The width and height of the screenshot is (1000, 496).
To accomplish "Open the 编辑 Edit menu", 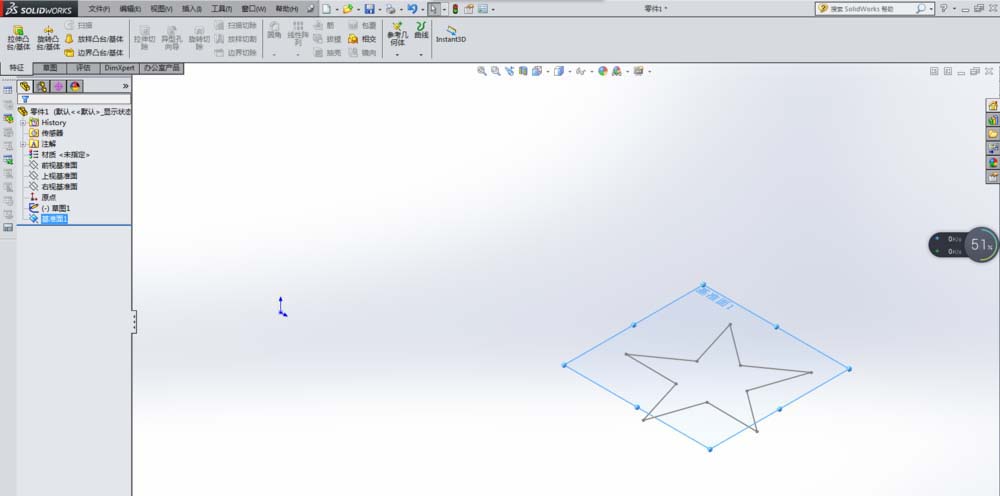I will [x=130, y=9].
